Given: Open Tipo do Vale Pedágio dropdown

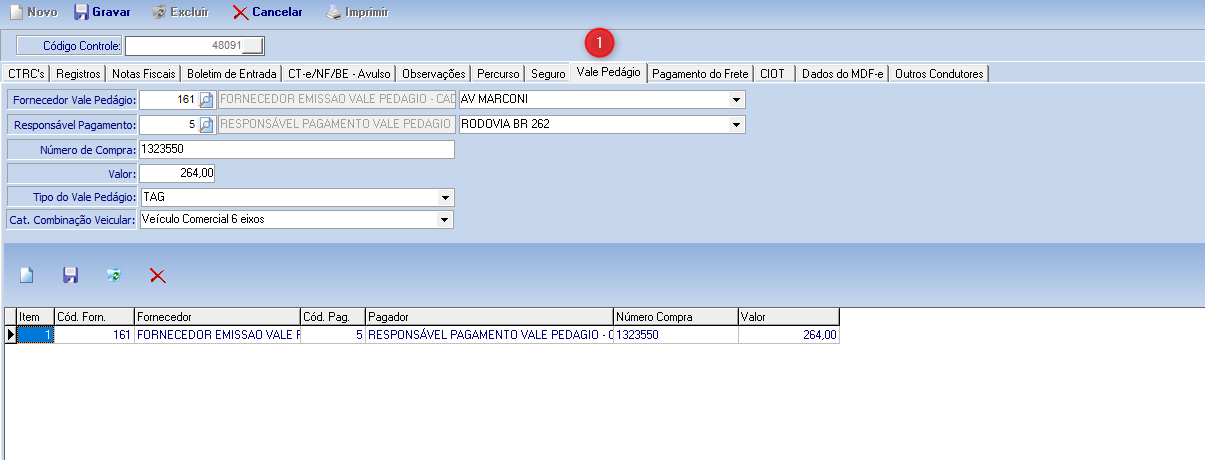Looking at the screenshot, I should [x=445, y=197].
